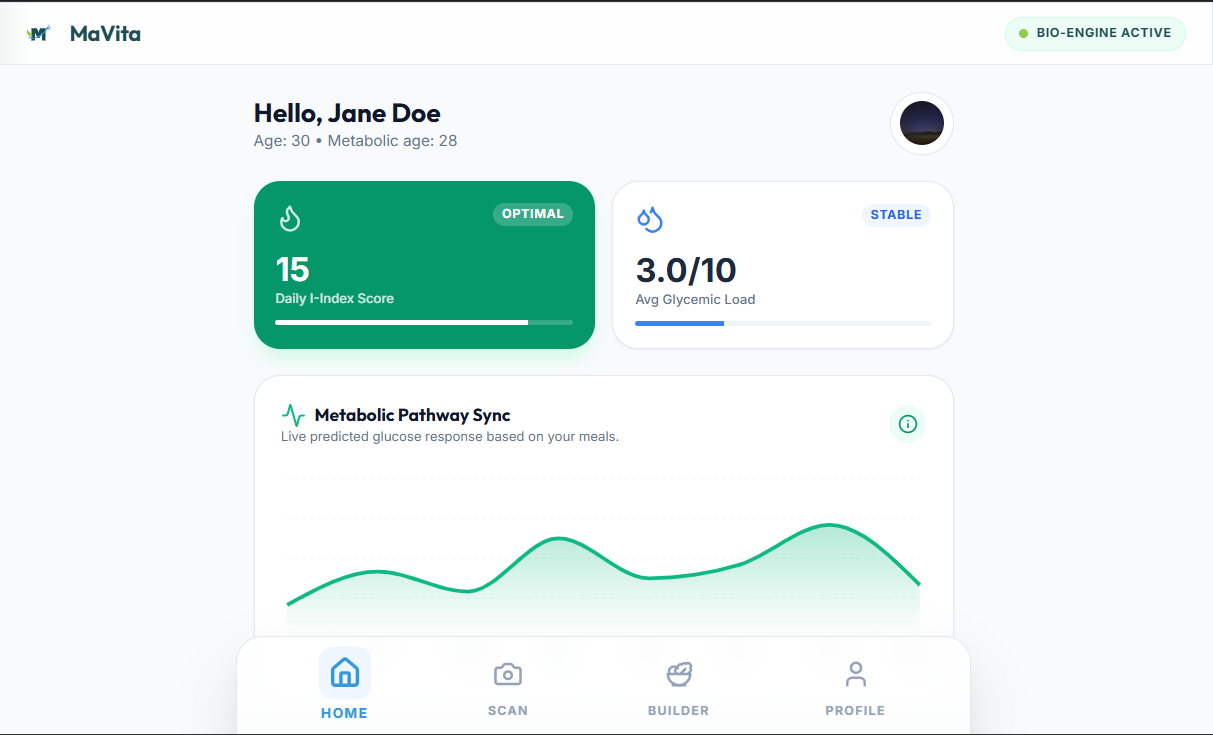
Task: Click the STABLE badge
Action: [x=896, y=215]
